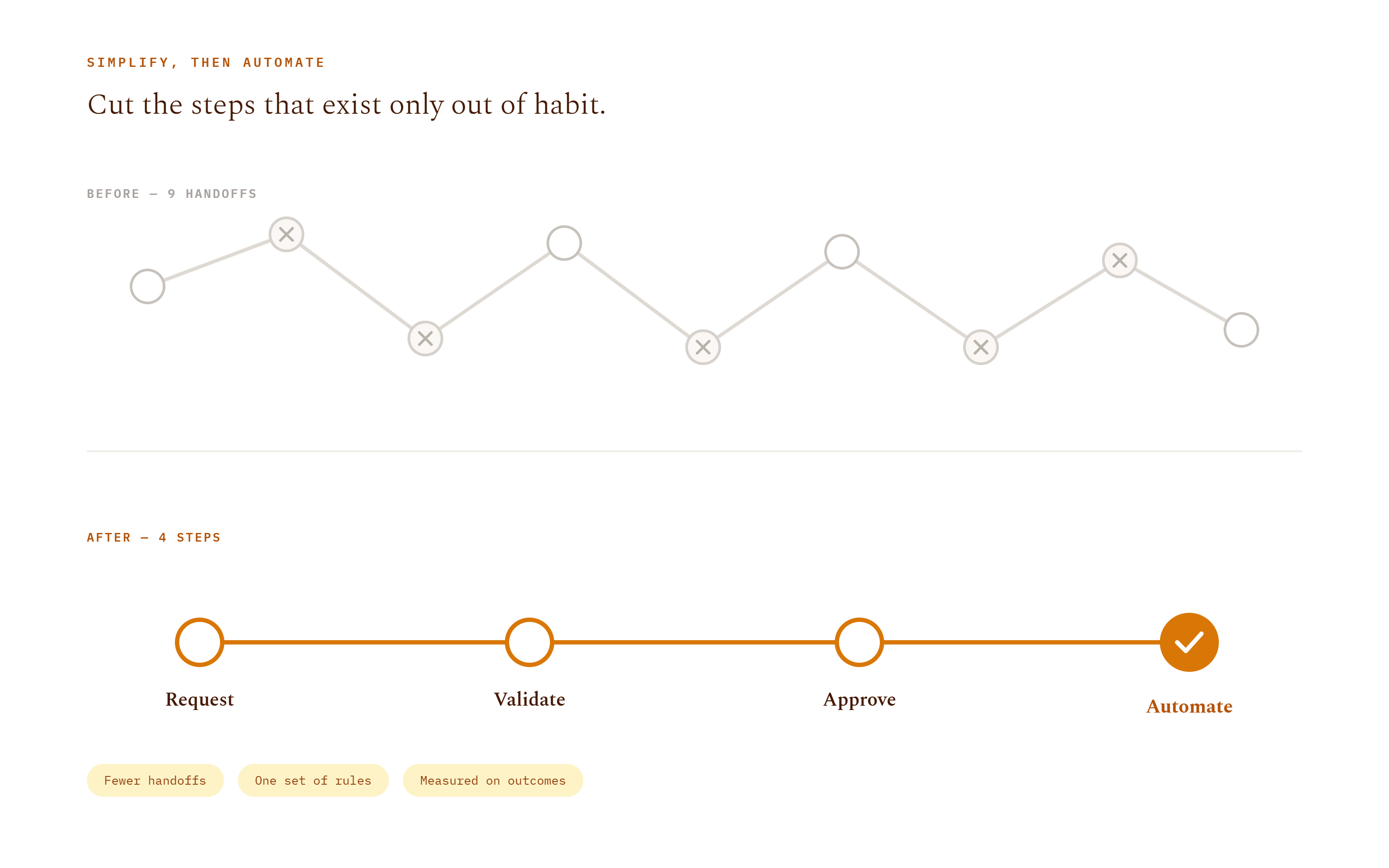The width and height of the screenshot is (1389, 868).
Task: Select the Approve step circle
Action: click(859, 642)
